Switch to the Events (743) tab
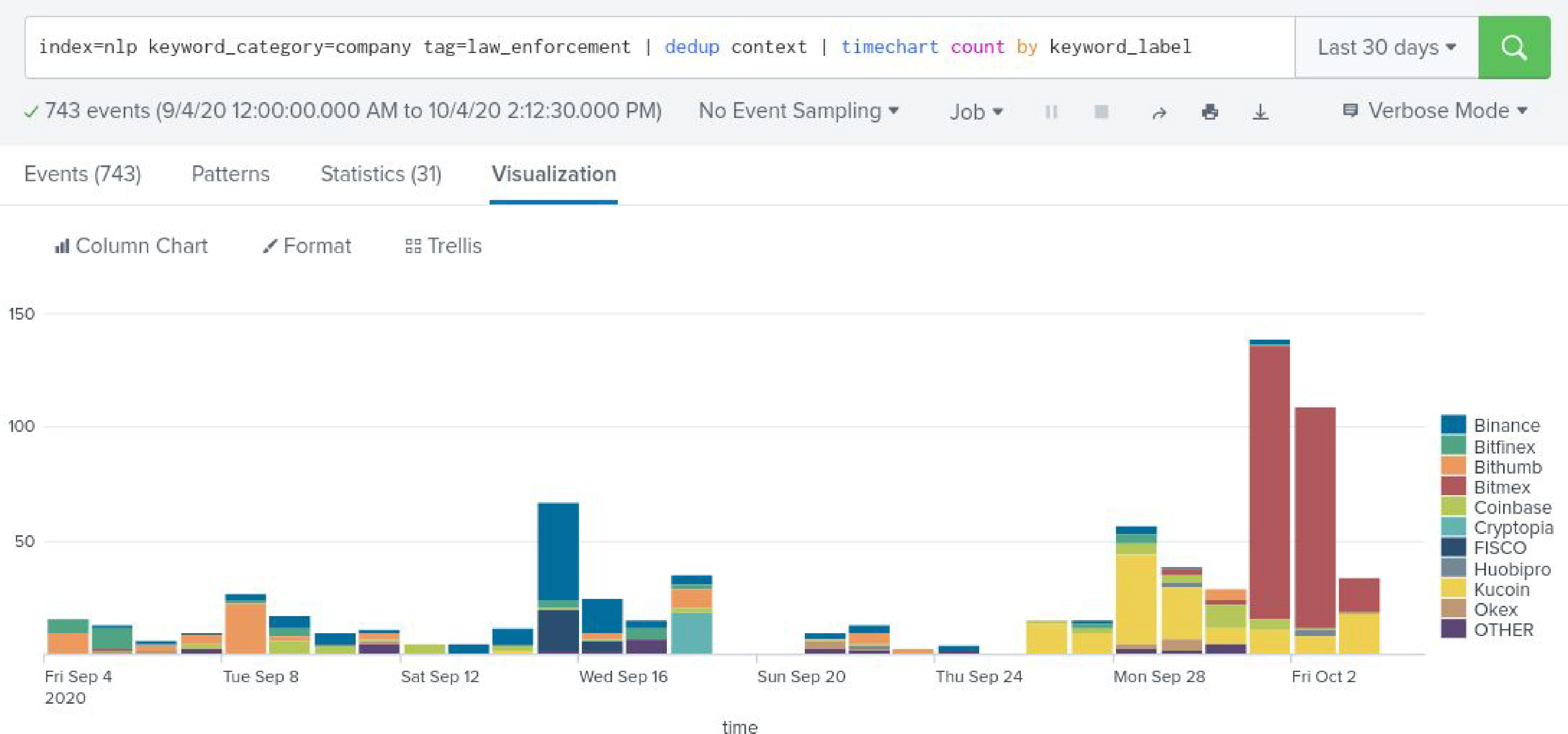 coord(83,174)
